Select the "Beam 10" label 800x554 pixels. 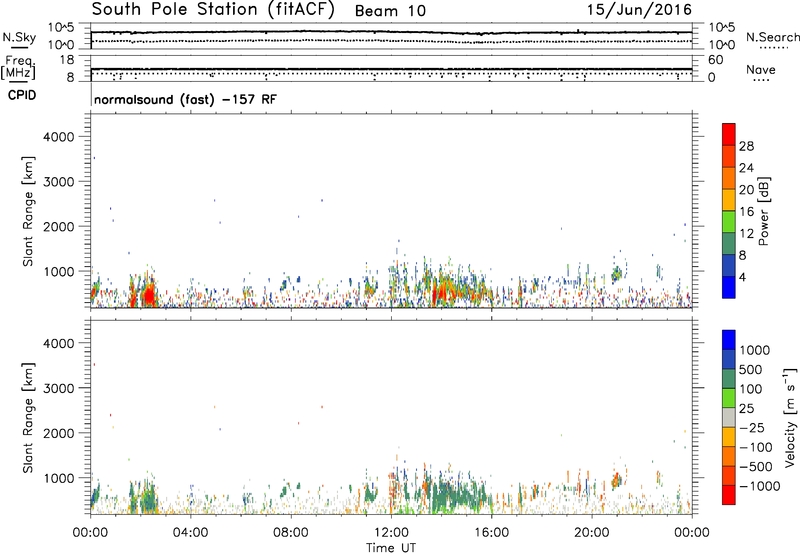pos(390,11)
